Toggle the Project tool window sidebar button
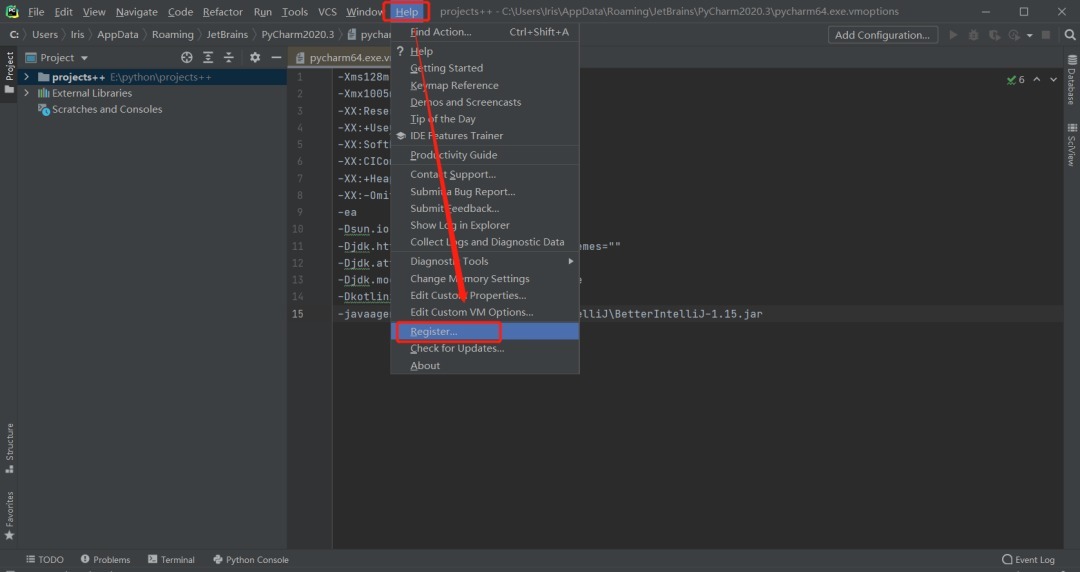The image size is (1080, 572). [9, 72]
